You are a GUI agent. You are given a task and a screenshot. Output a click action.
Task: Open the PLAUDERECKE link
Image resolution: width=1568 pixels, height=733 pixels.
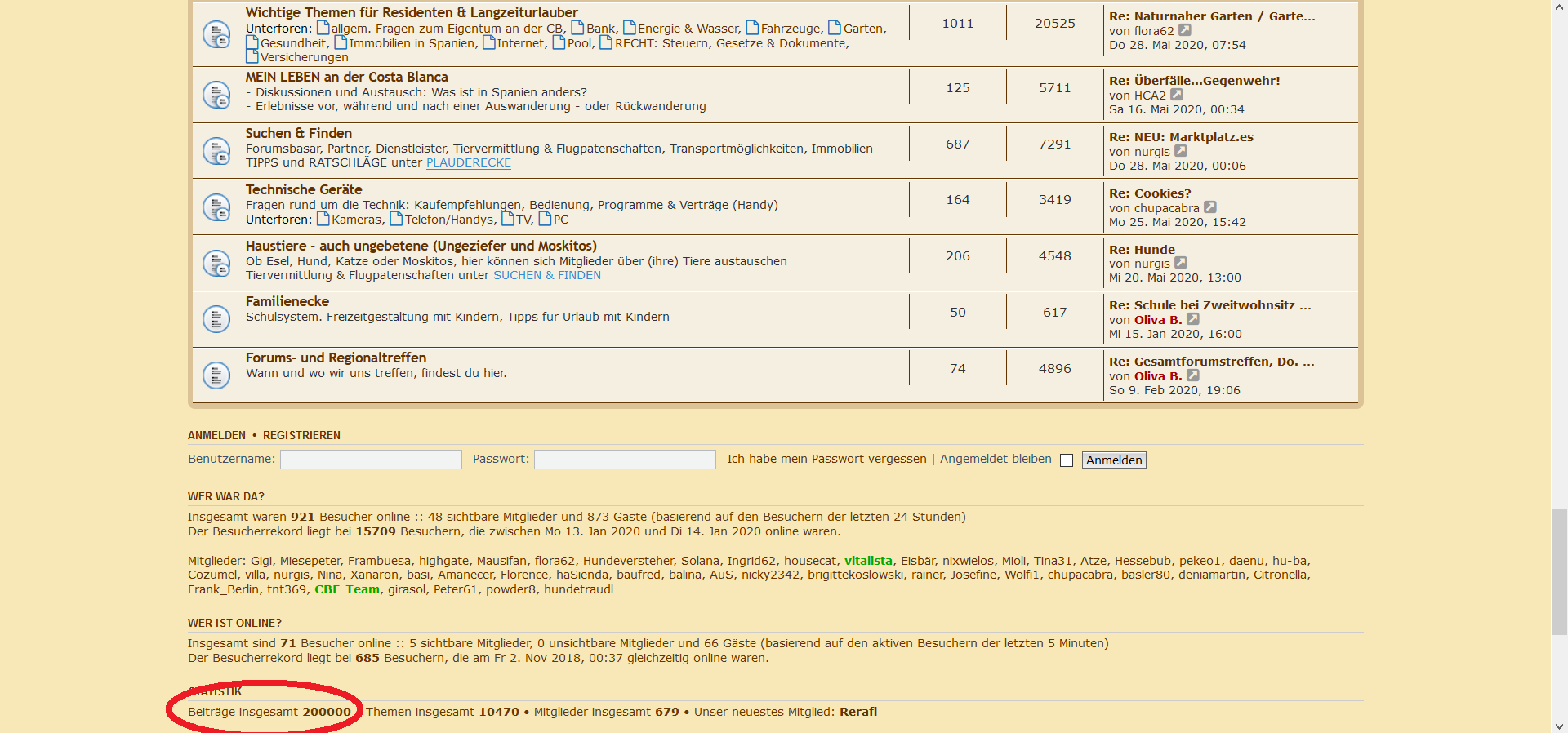pyautogui.click(x=469, y=162)
